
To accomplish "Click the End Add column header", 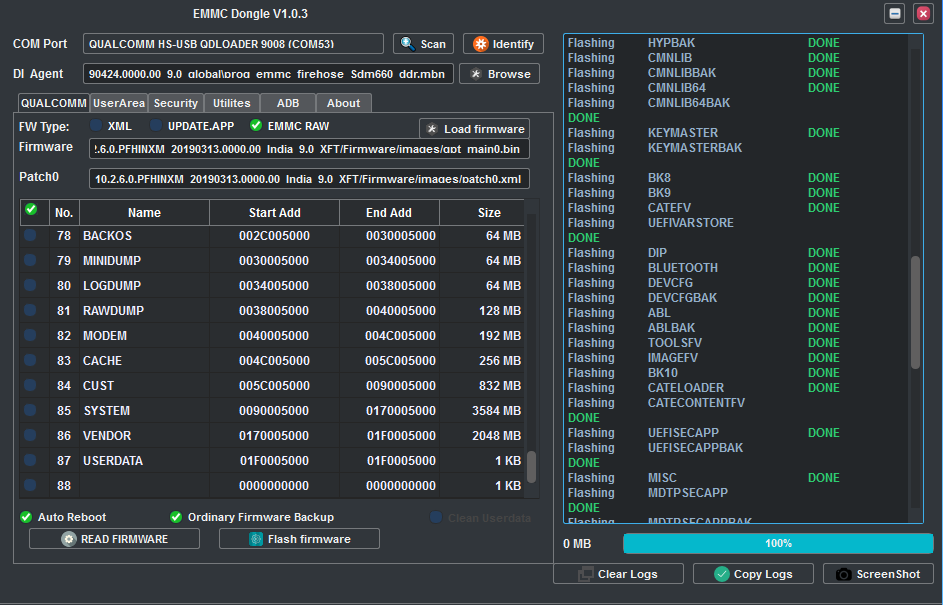I will point(389,212).
